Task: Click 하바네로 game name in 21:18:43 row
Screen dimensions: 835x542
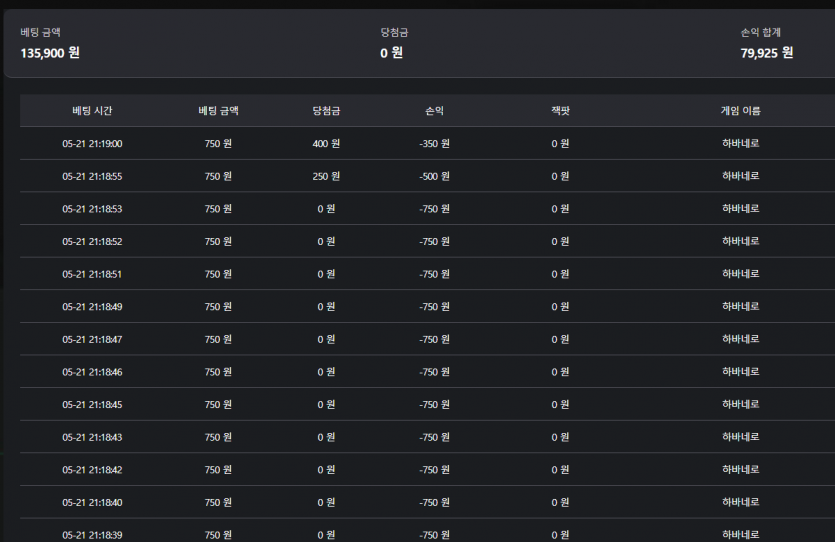Action: (x=740, y=437)
